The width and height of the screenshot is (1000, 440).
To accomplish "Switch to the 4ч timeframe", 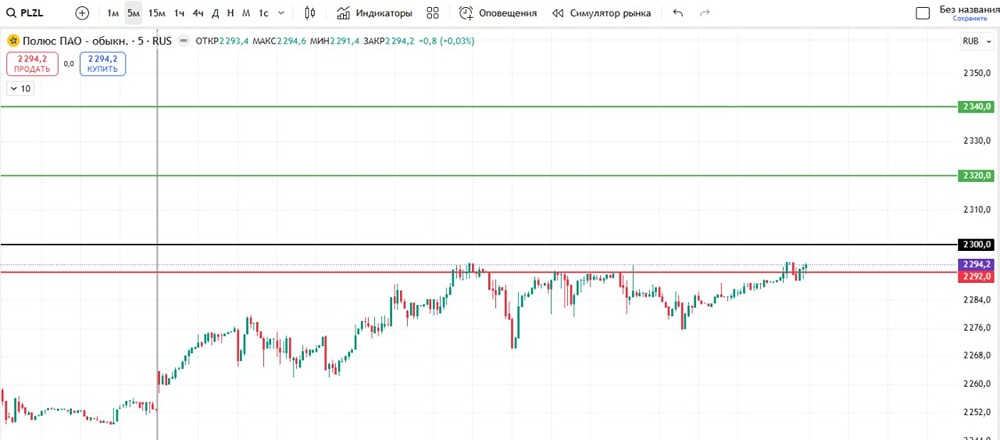I will [x=198, y=13].
